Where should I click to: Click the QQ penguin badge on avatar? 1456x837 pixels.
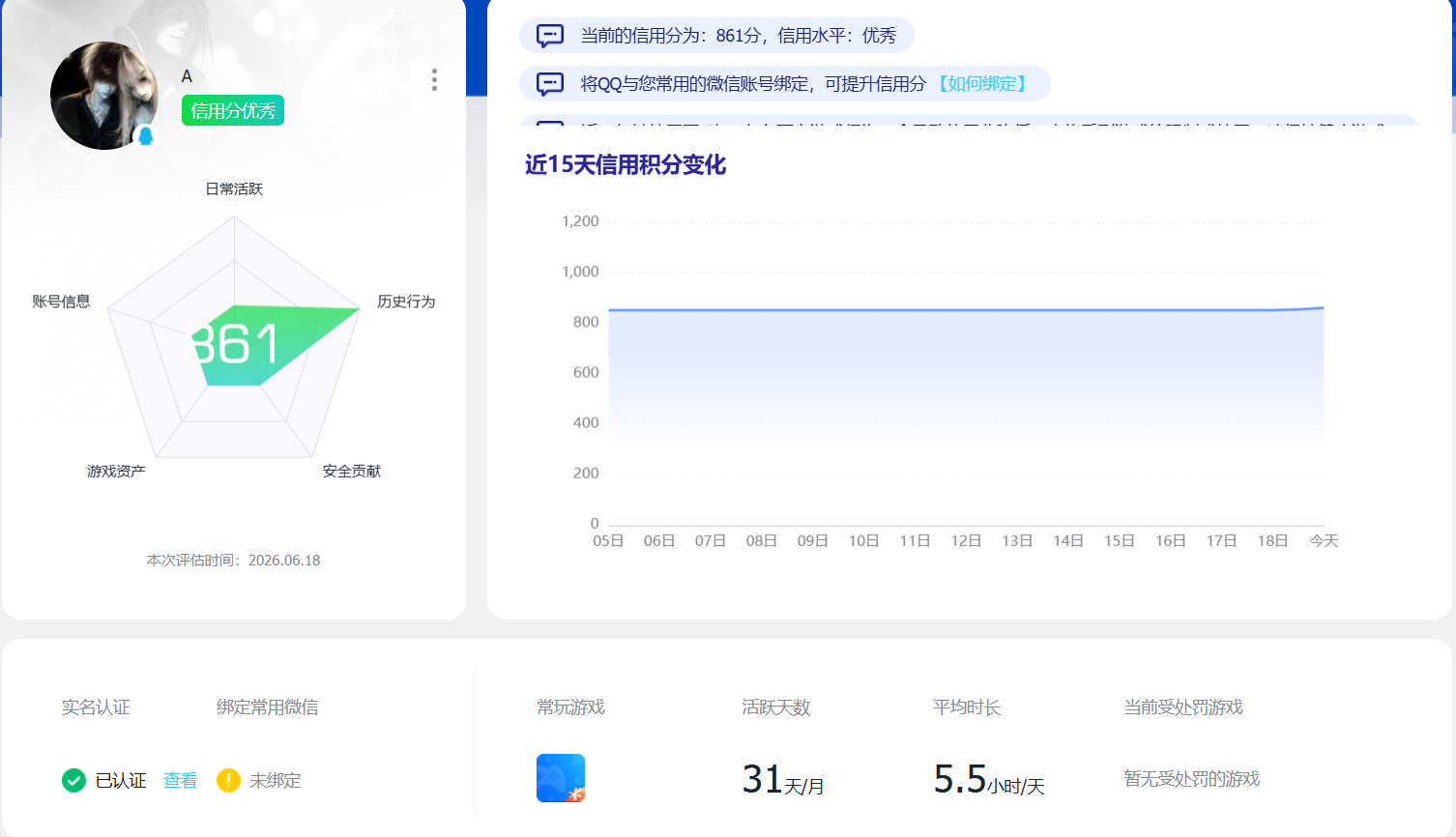[146, 135]
